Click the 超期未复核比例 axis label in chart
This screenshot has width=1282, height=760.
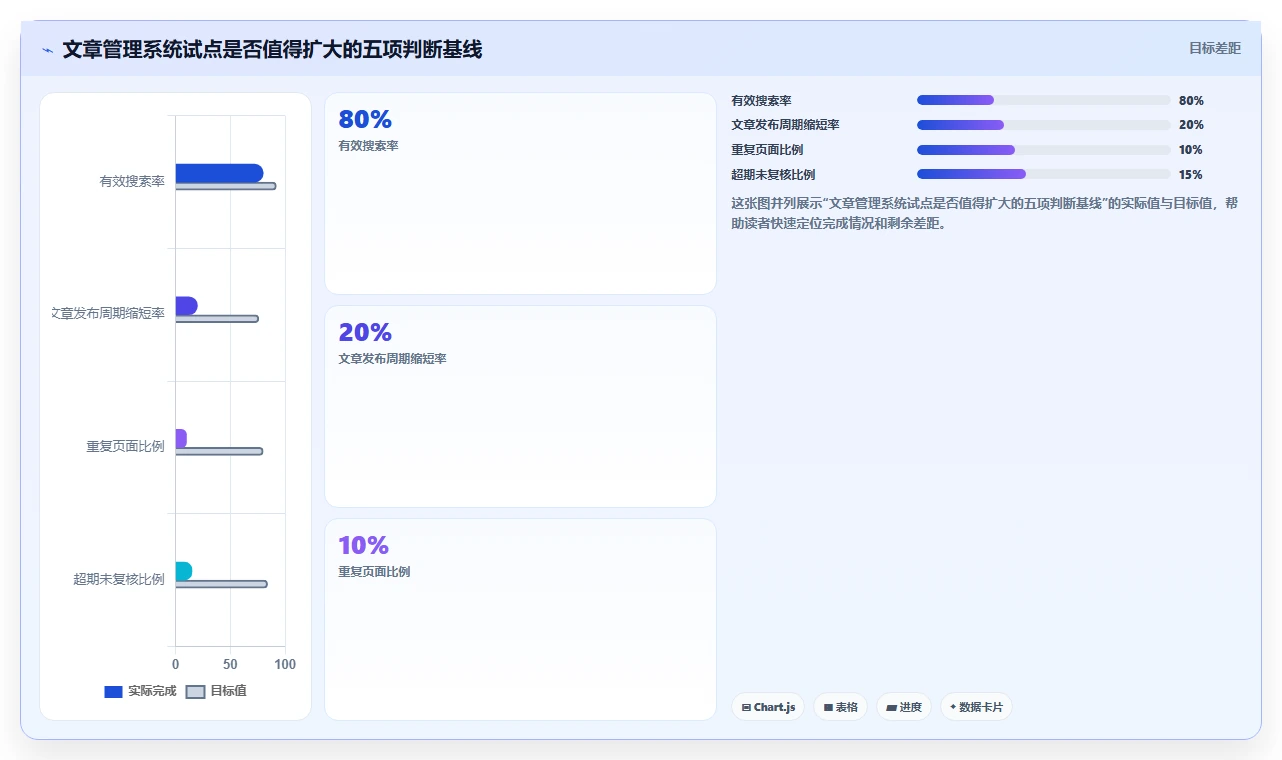[x=119, y=579]
